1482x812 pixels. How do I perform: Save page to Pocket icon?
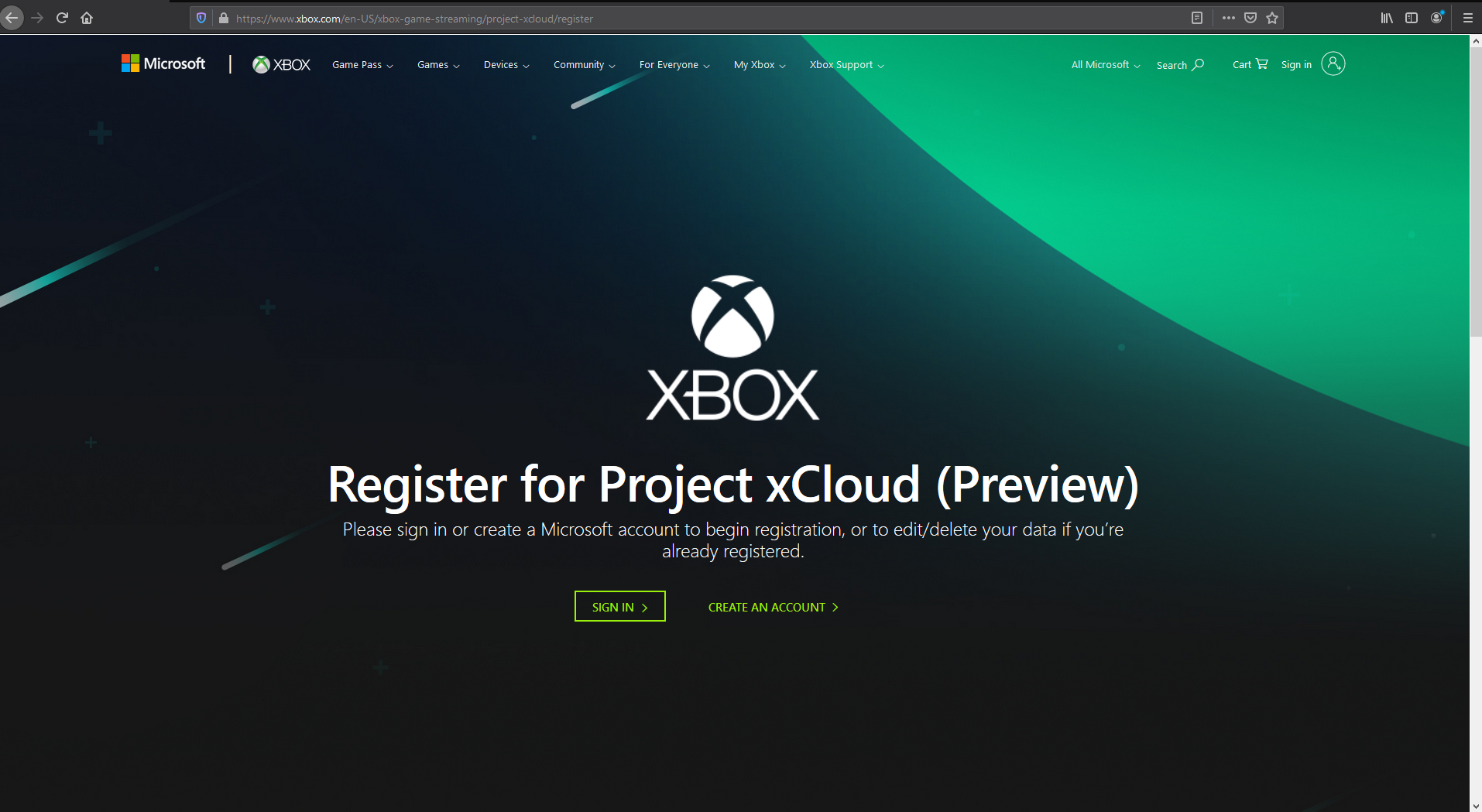[1250, 18]
